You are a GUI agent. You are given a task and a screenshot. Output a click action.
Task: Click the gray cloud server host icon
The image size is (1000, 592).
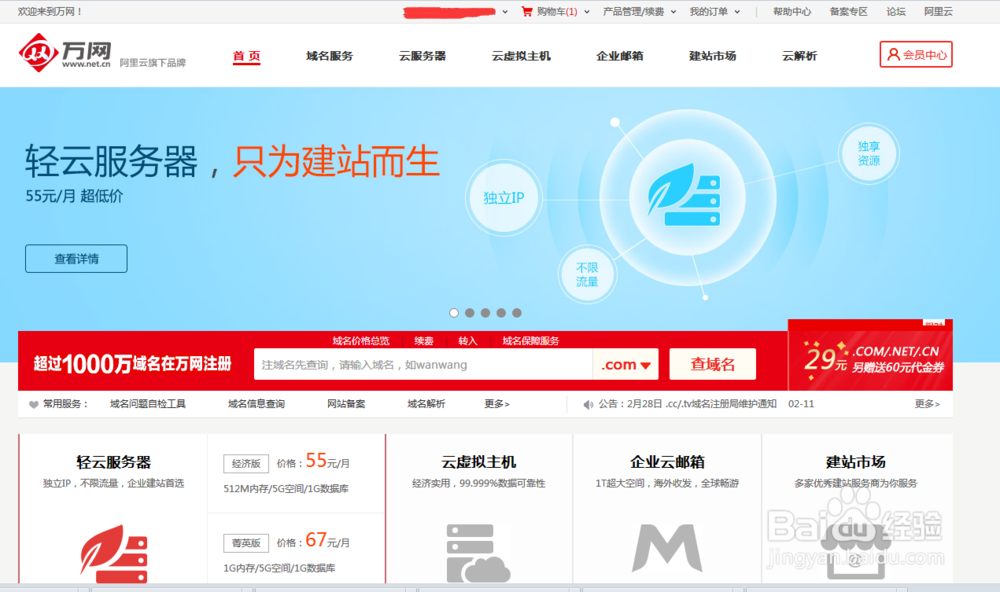(478, 553)
